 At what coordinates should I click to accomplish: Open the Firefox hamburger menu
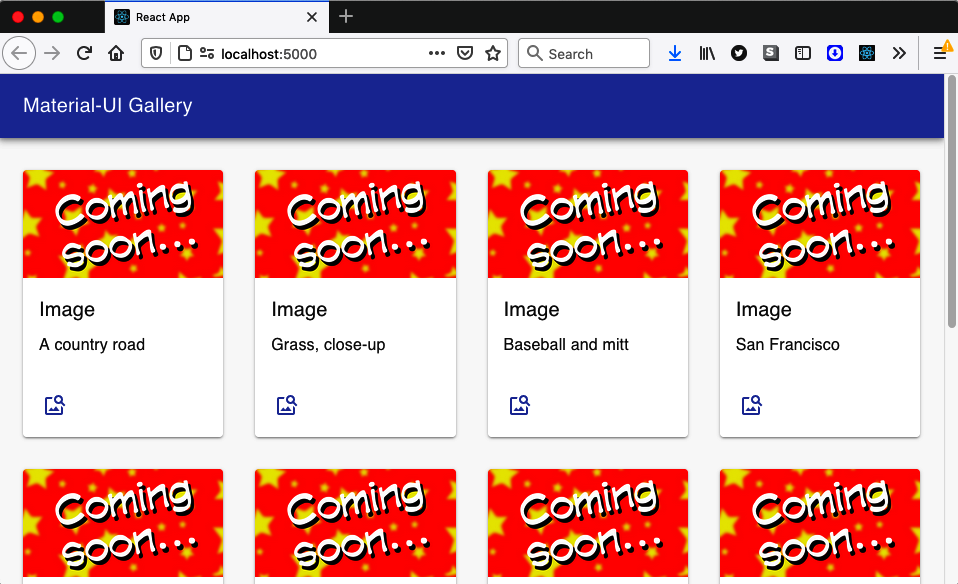940,54
